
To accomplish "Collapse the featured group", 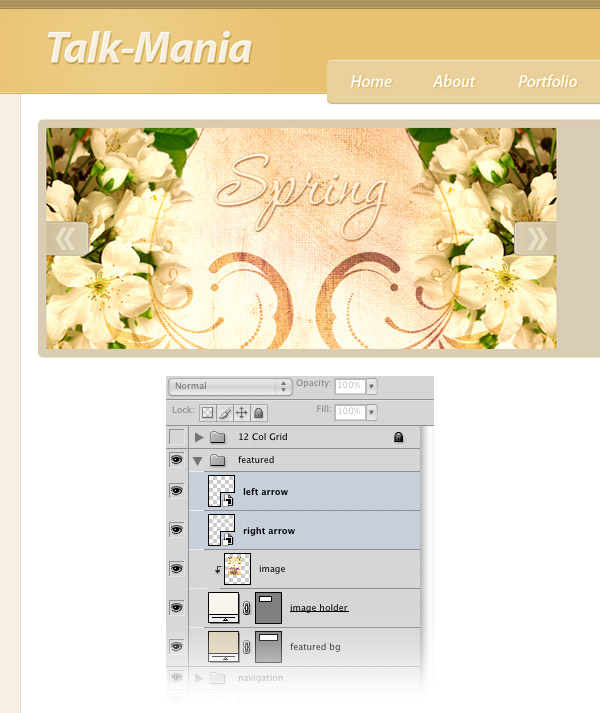I will 197,461.
